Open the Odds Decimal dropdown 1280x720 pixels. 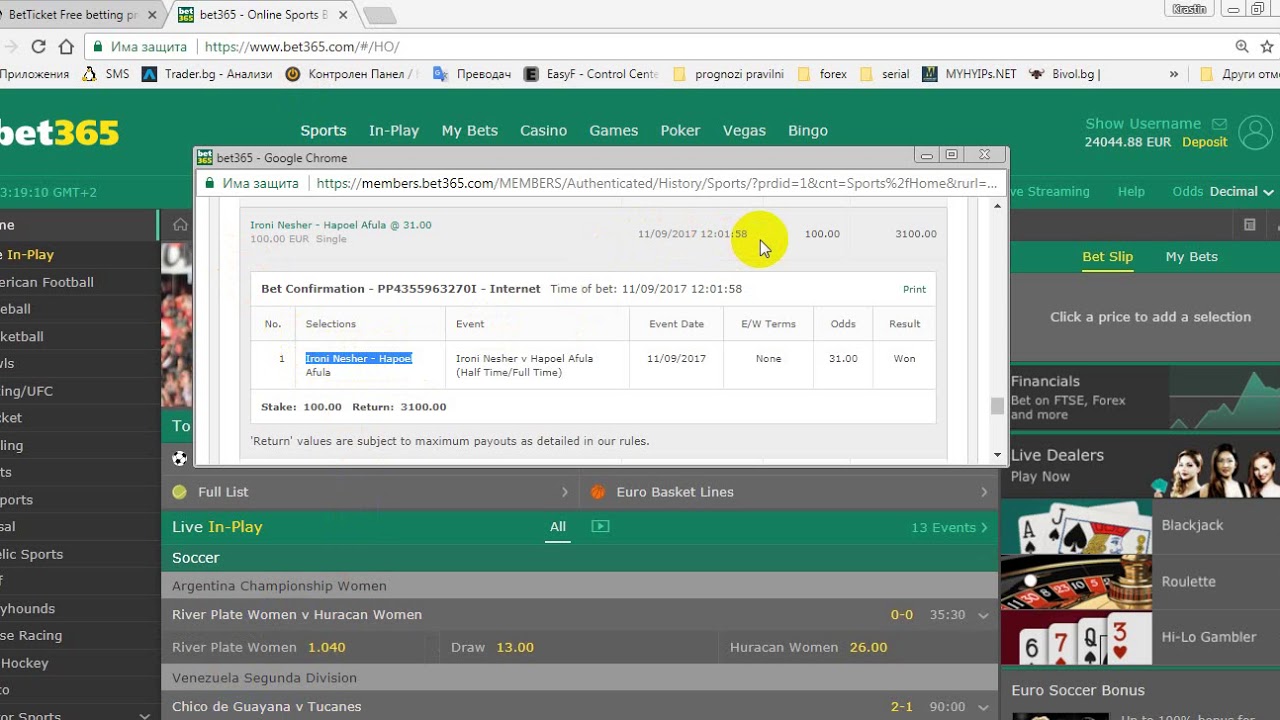point(1223,191)
